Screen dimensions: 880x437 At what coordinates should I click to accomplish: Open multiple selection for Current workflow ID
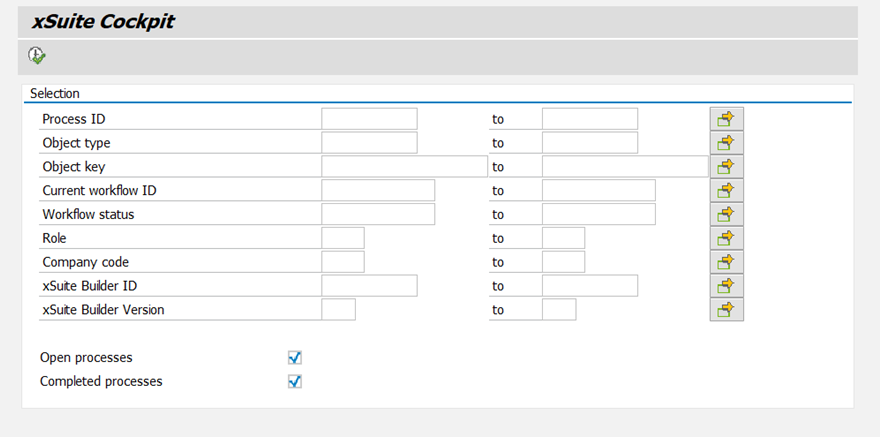coord(726,190)
